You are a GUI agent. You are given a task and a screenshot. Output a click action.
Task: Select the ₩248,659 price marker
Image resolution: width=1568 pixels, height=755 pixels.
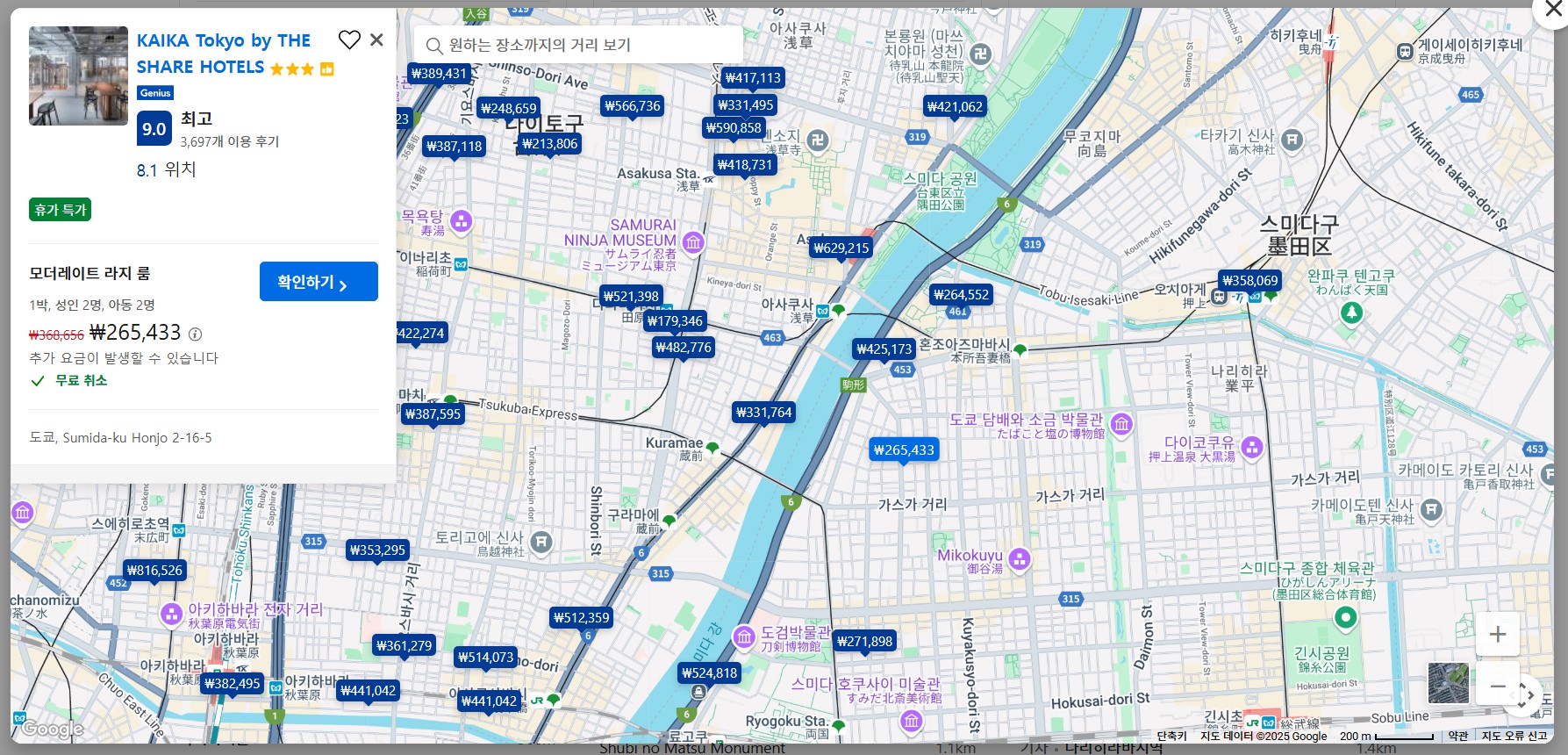point(508,108)
